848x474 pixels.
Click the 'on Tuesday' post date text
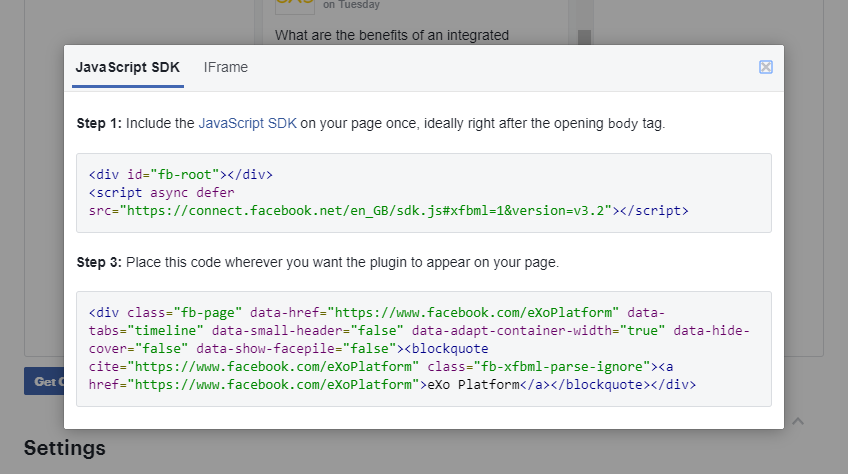(x=352, y=5)
